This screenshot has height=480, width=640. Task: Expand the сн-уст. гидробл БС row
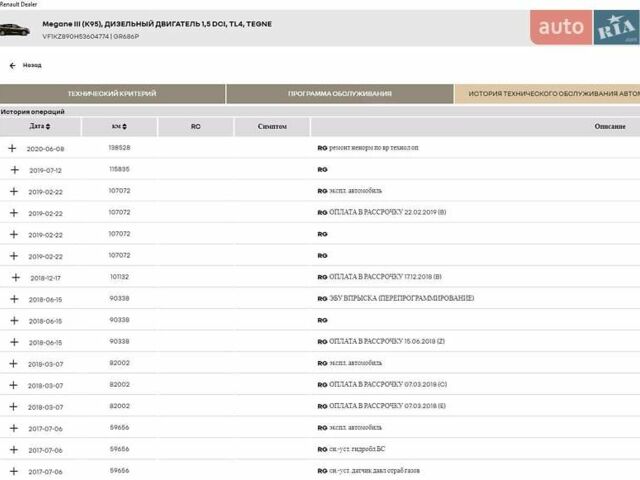pos(14,450)
